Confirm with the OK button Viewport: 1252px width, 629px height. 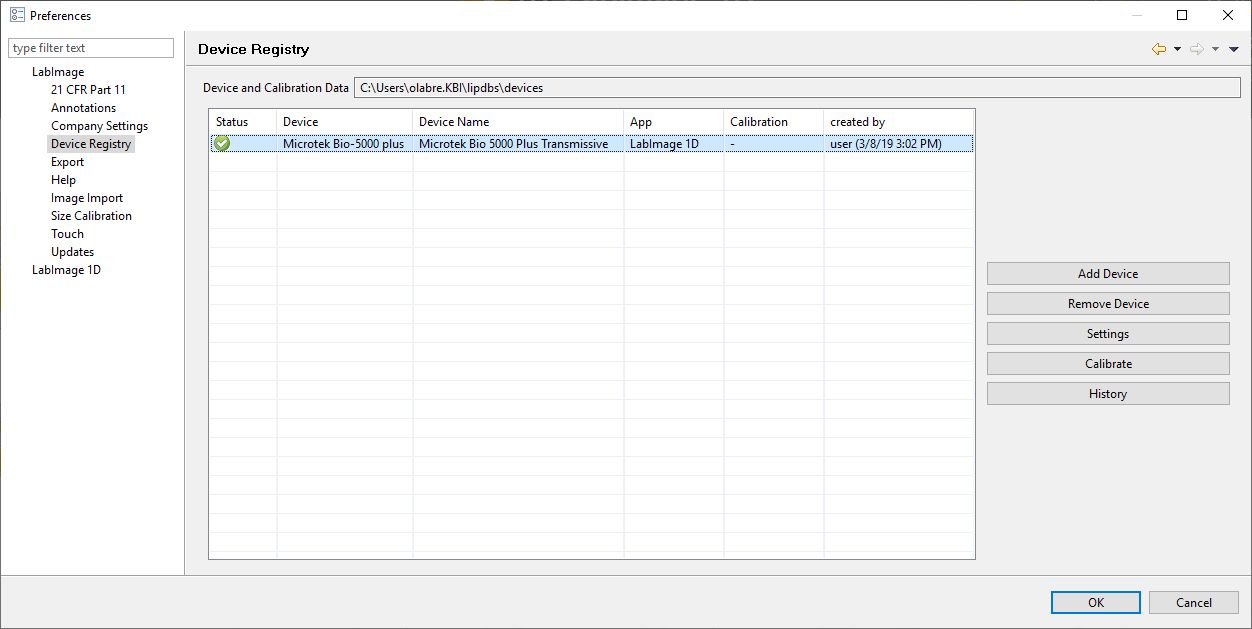point(1096,602)
